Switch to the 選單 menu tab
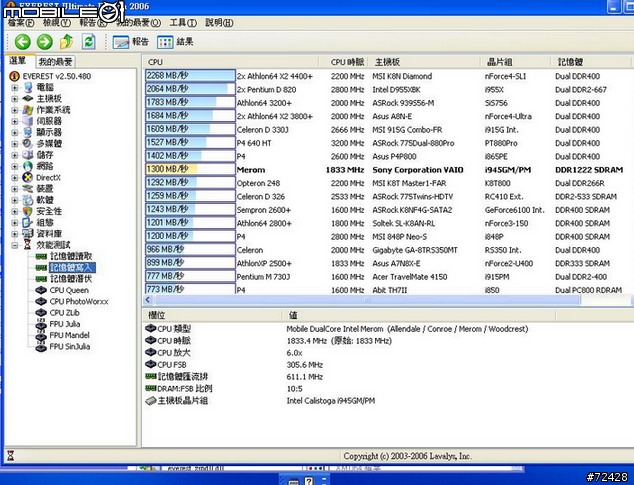The image size is (634, 485). click(19, 61)
